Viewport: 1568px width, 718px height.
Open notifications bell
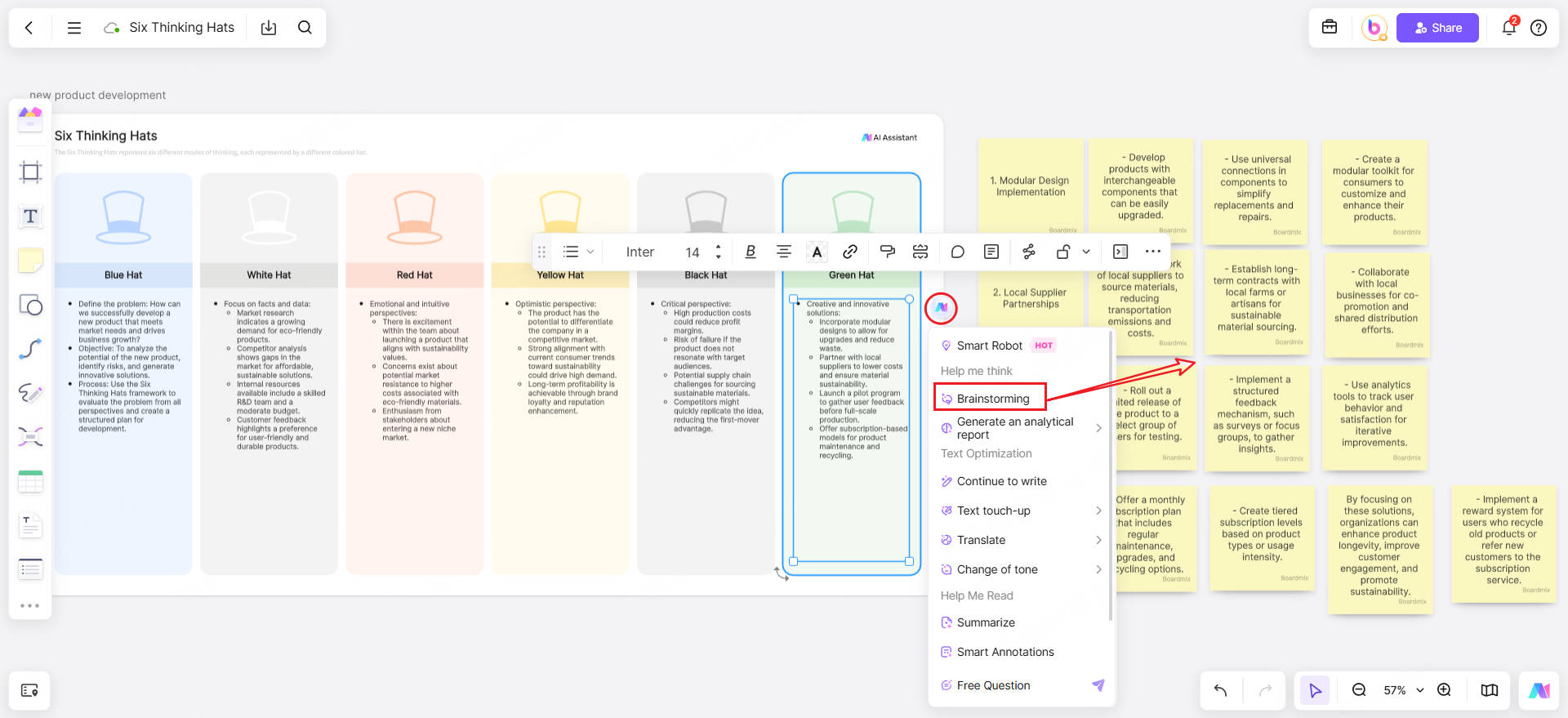tap(1508, 28)
